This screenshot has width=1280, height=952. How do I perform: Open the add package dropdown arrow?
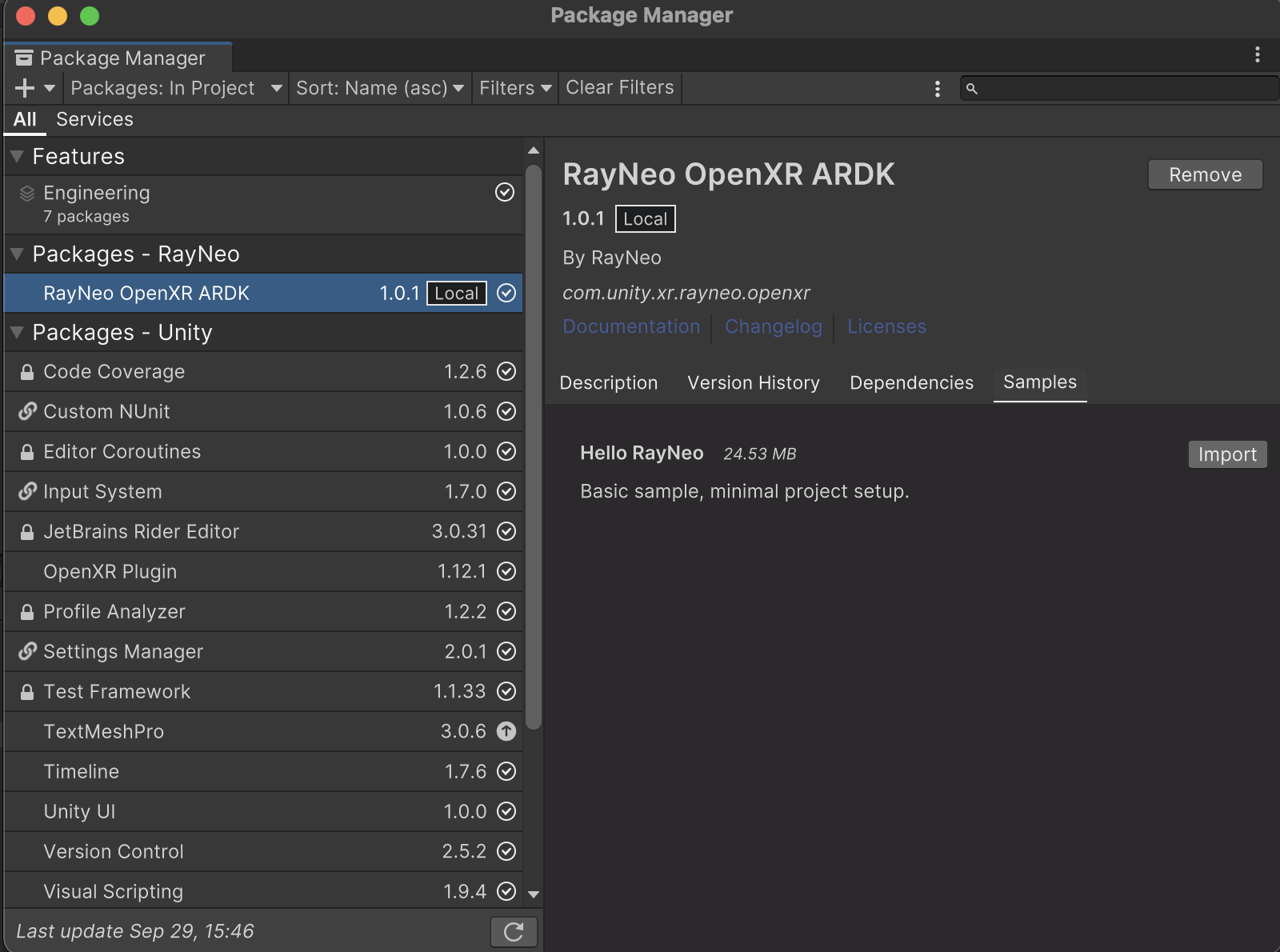click(x=50, y=88)
